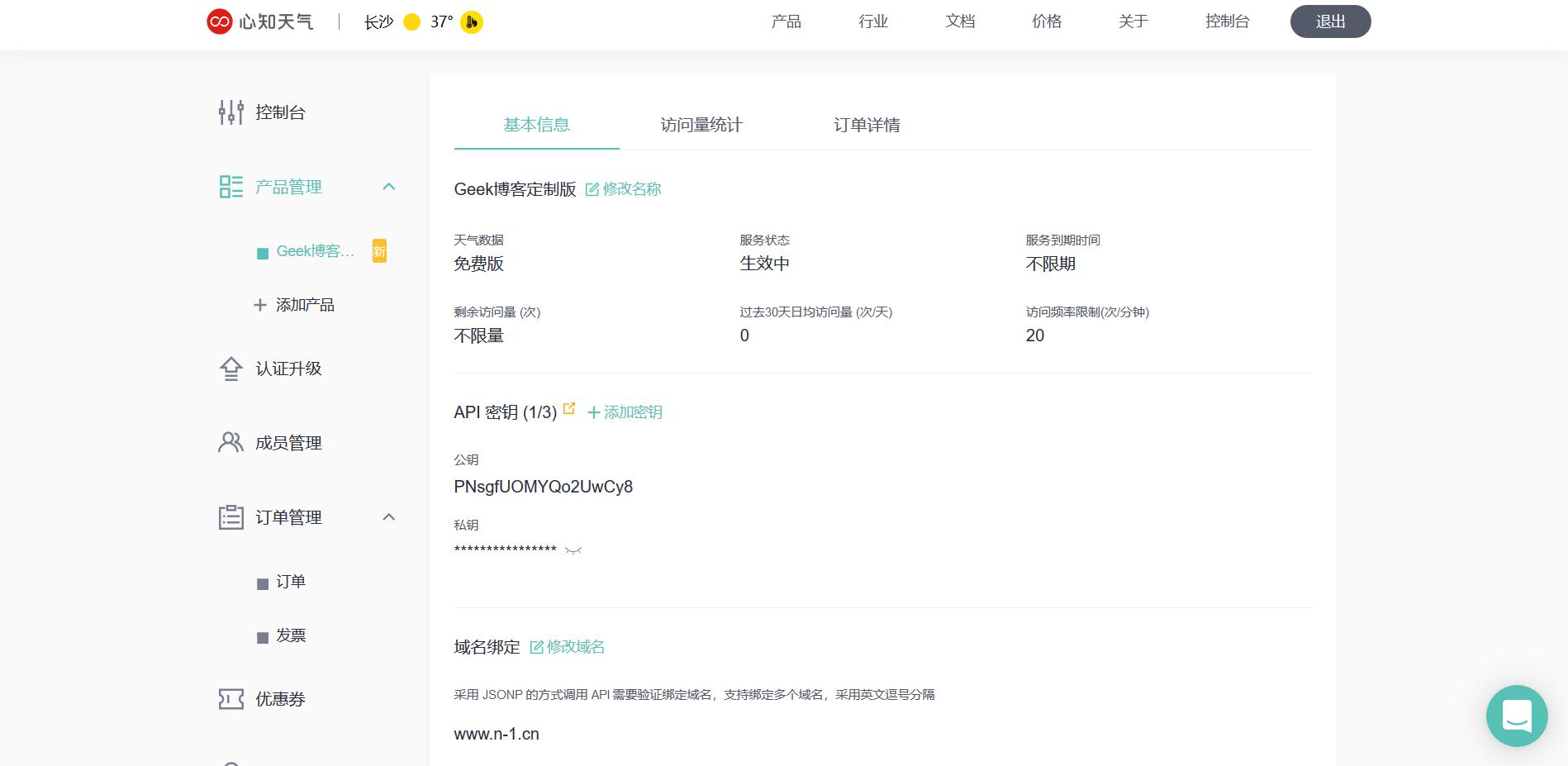The width and height of the screenshot is (1568, 766).
Task: Click the 成员管理 people icon
Action: click(230, 443)
